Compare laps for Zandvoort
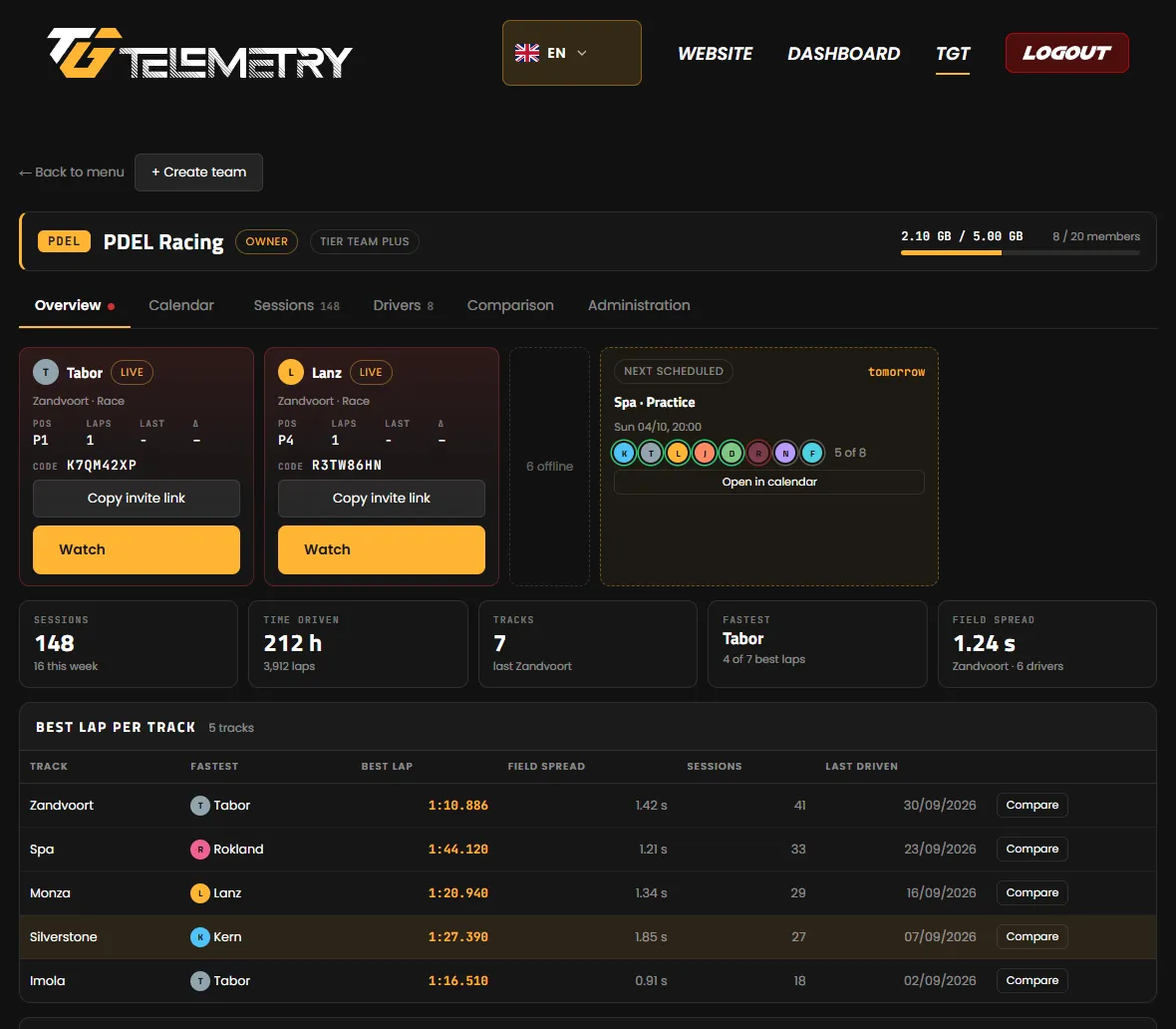The image size is (1176, 1029). point(1032,806)
